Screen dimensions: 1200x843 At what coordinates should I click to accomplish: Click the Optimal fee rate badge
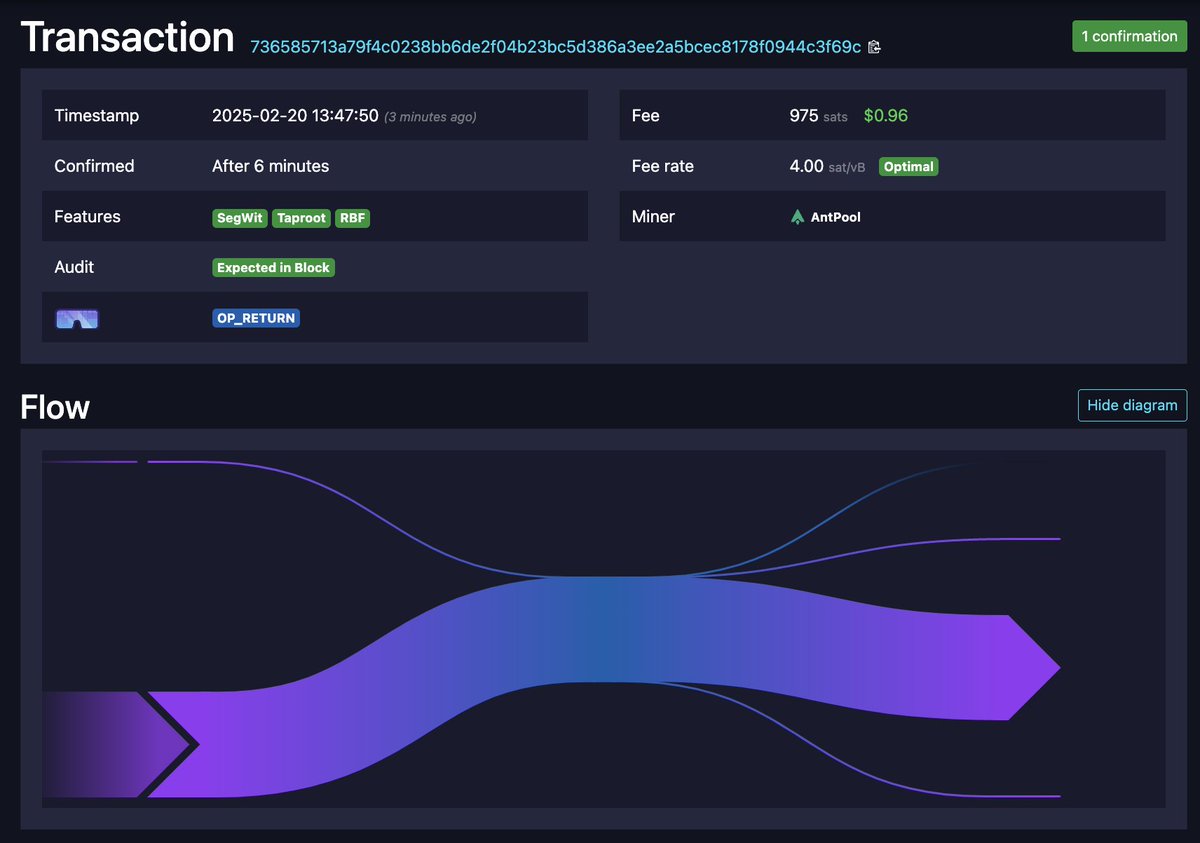[x=908, y=166]
